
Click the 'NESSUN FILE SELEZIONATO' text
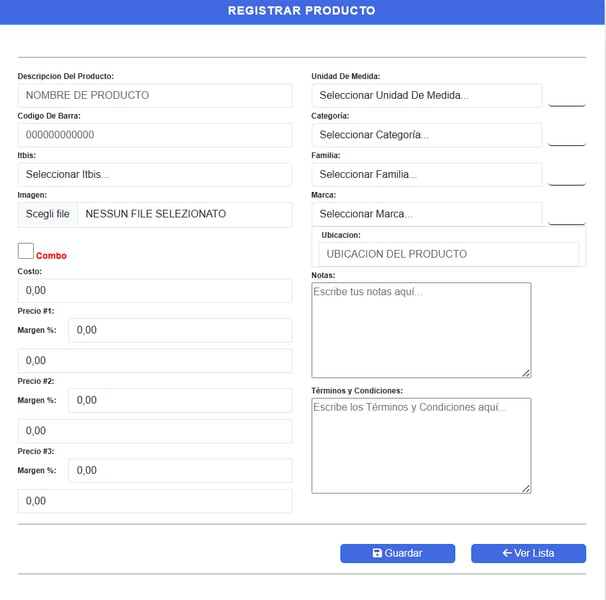[x=155, y=214]
